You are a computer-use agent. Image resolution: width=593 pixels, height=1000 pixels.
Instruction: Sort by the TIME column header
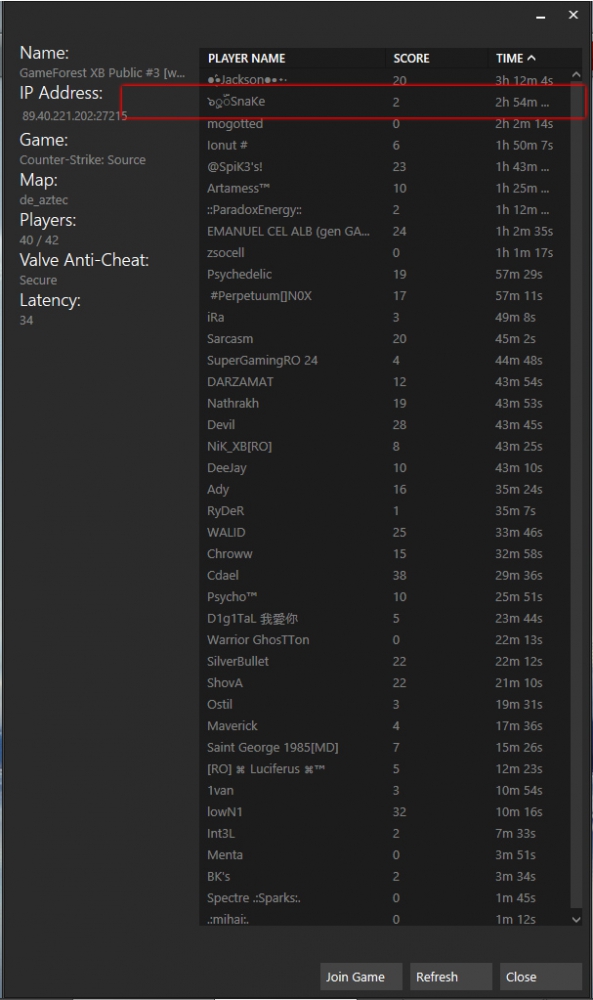(x=529, y=58)
